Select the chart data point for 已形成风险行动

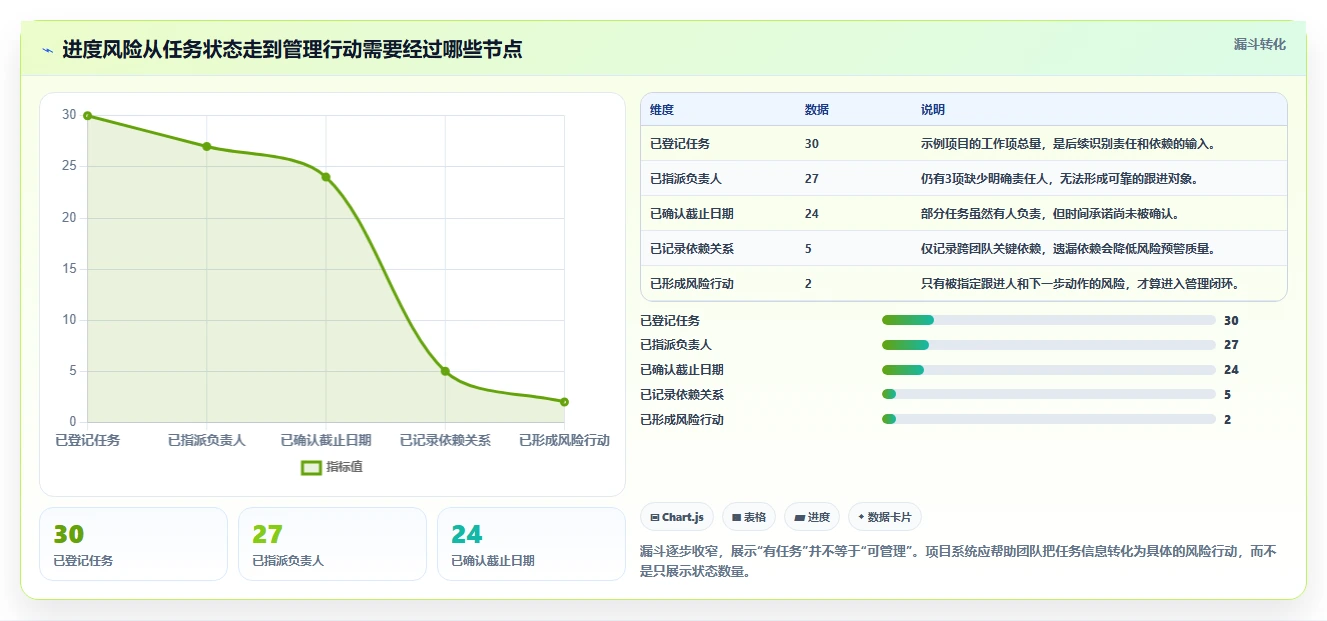click(564, 402)
